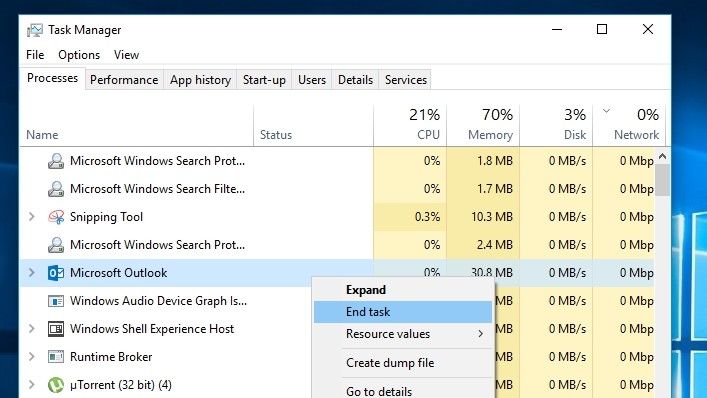Expand the µTorrent (32 bit) group
Viewport: 707px width, 398px height.
coord(32,385)
